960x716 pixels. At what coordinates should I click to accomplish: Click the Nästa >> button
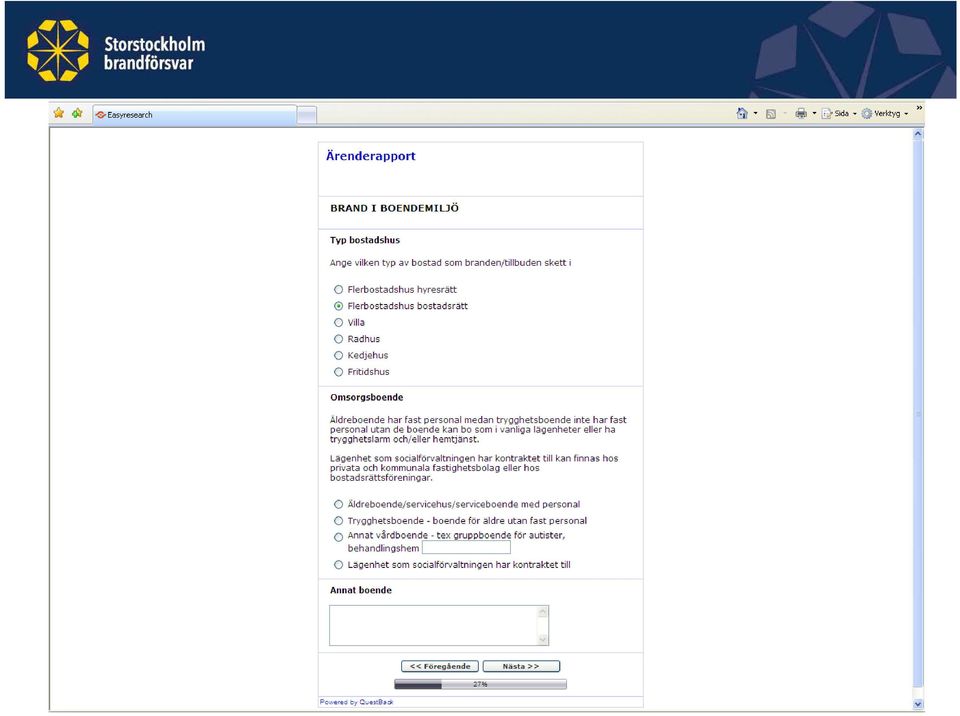tap(521, 666)
